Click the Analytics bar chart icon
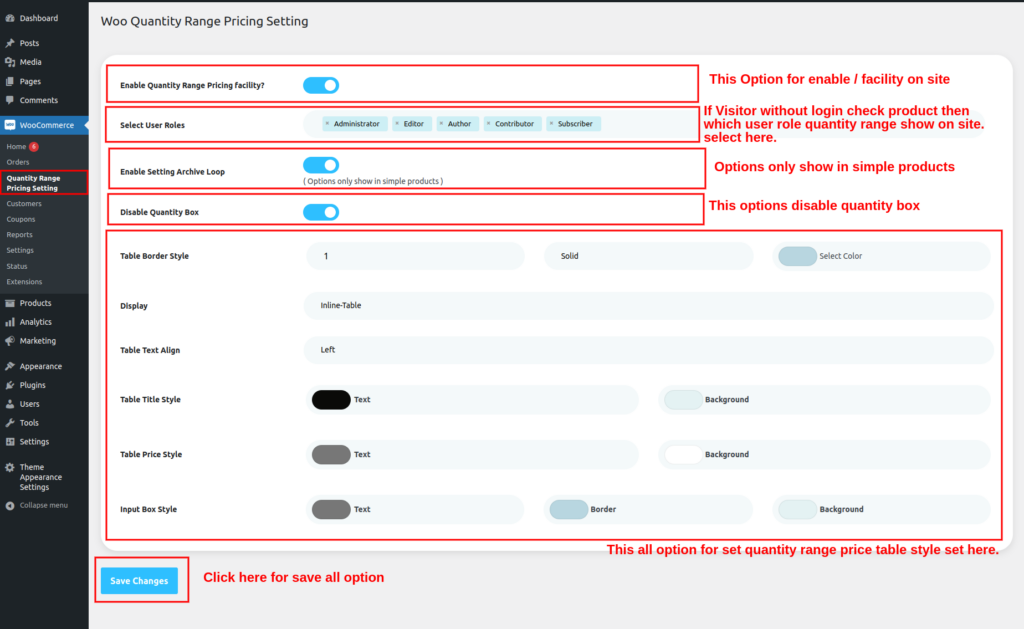The height and width of the screenshot is (629, 1024). [x=10, y=322]
